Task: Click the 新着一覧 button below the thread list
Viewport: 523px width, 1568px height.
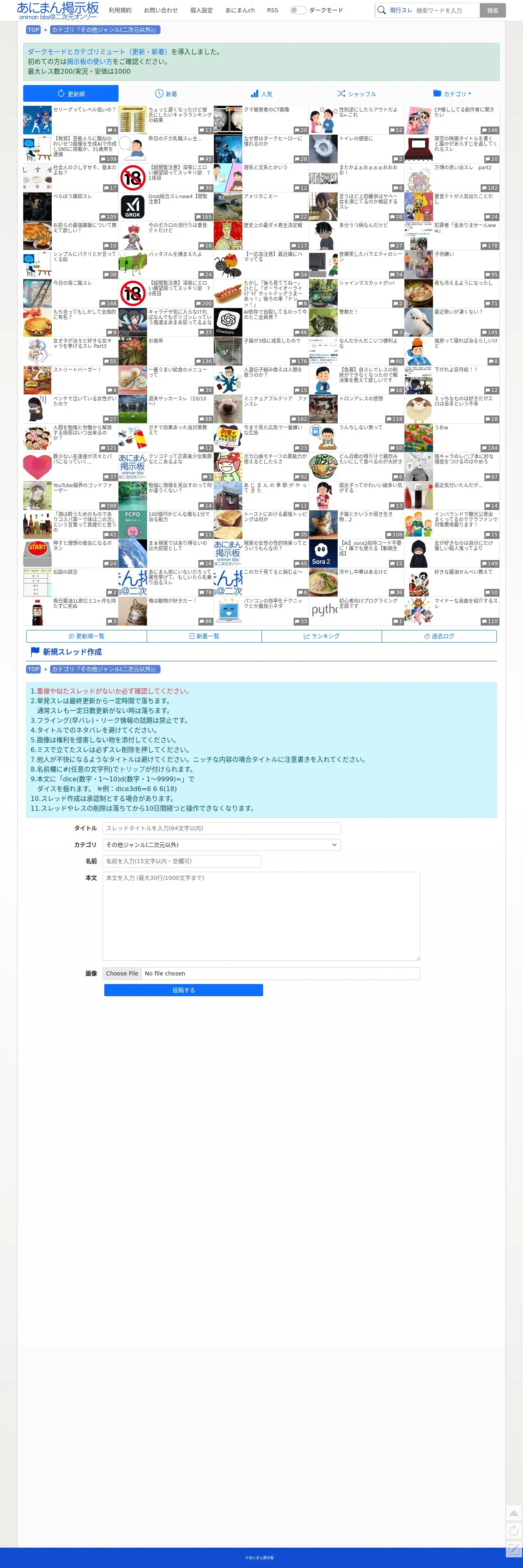Action: 204,636
